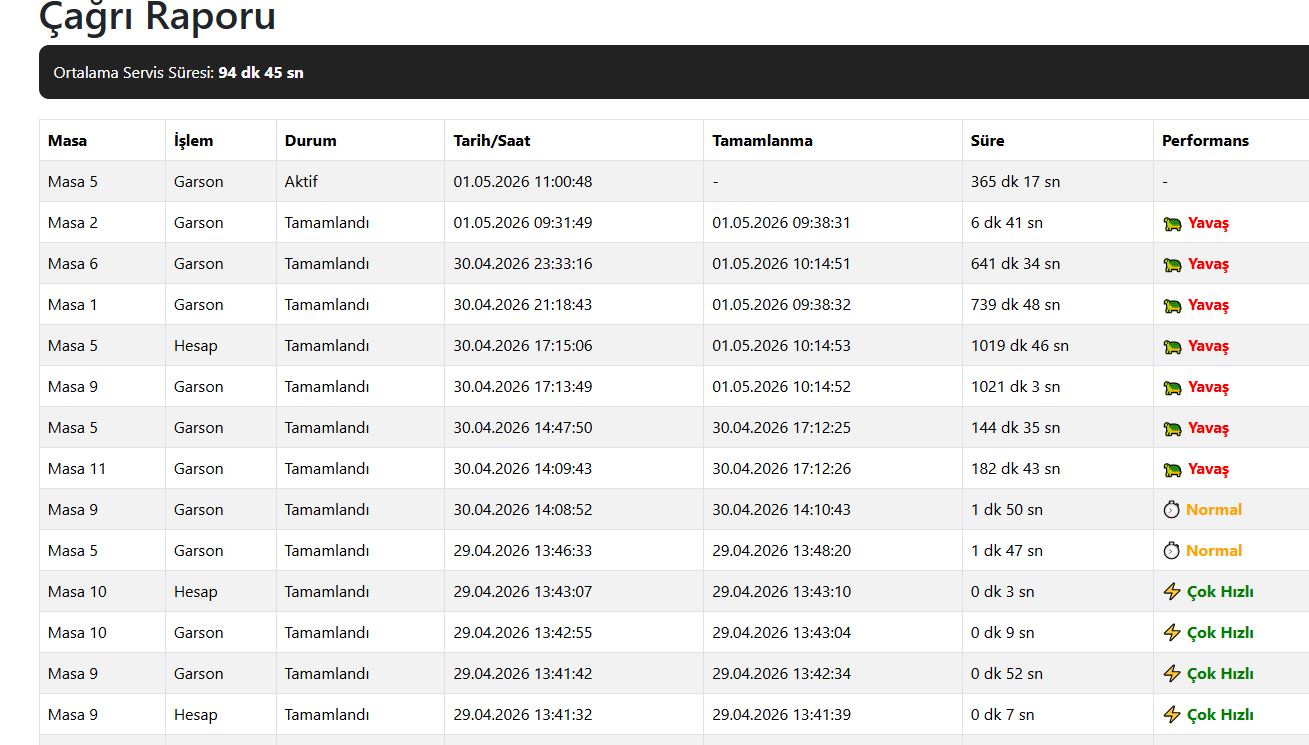This screenshot has height=745, width=1309.
Task: Click Hesap in the 30.04.2026 17:15:06 row
Action: (x=196, y=346)
